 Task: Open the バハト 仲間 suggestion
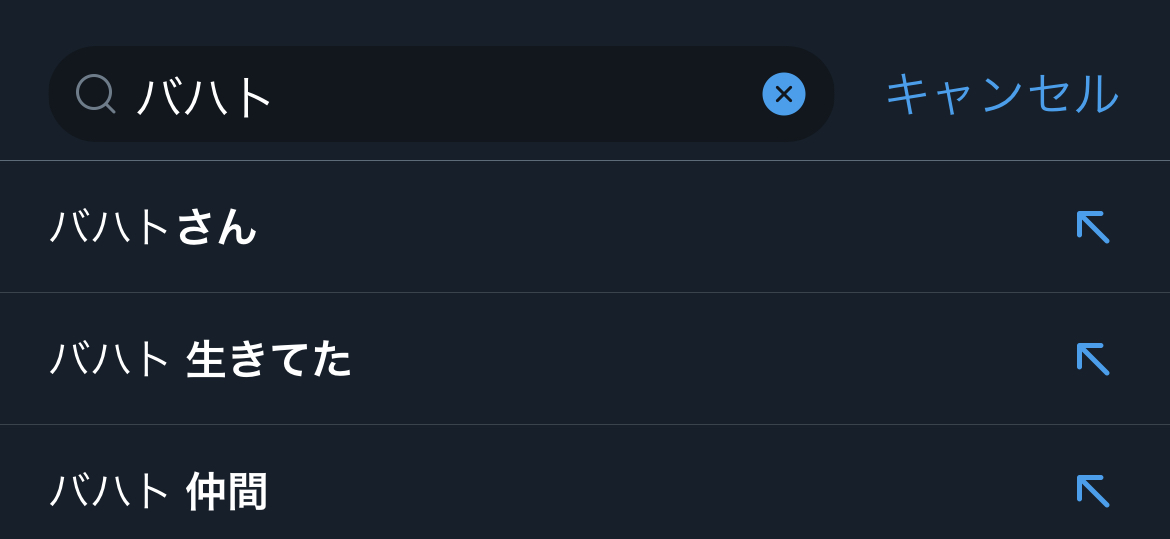click(x=158, y=491)
